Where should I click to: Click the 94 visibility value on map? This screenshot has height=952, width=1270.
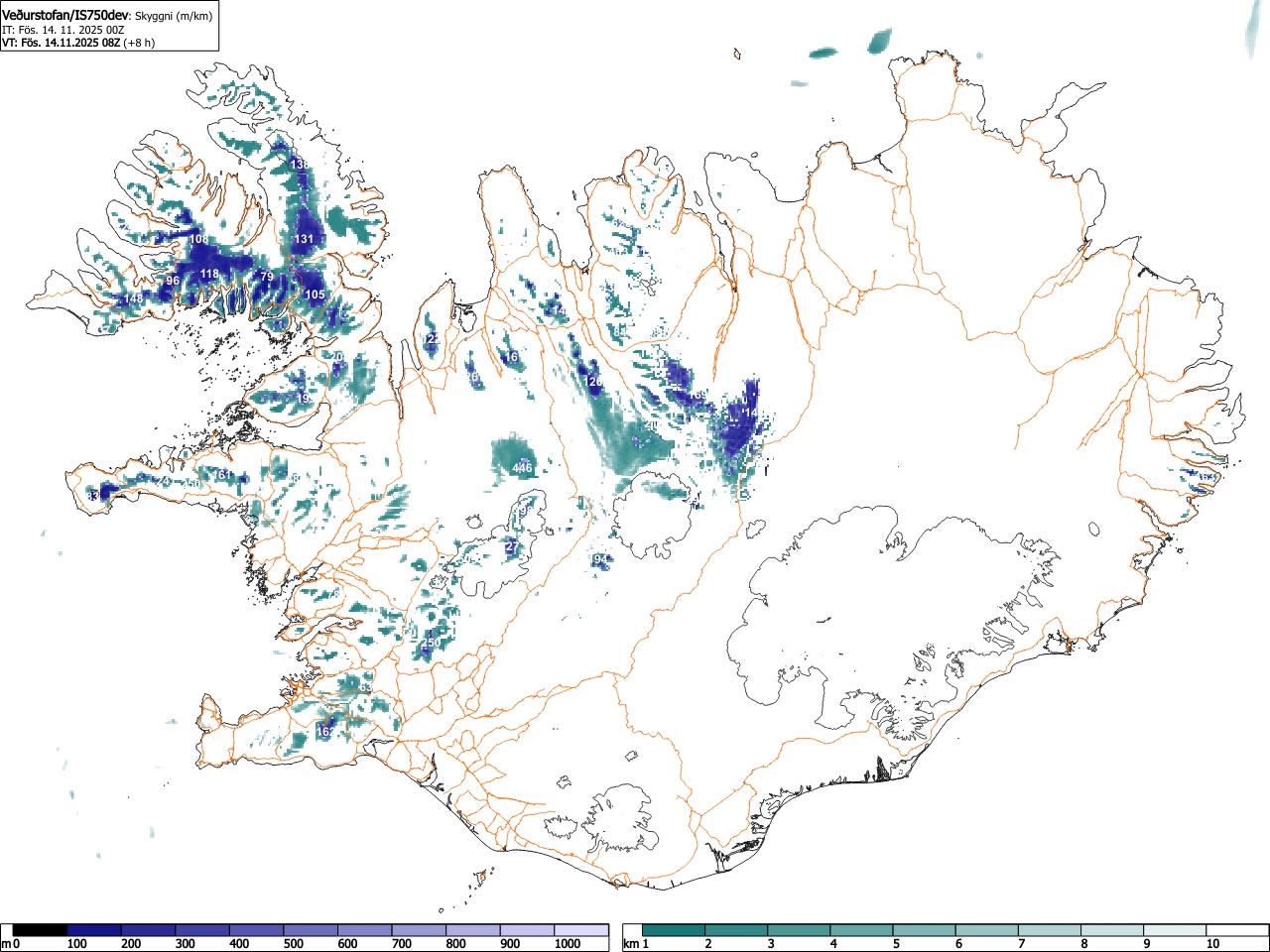pos(600,560)
